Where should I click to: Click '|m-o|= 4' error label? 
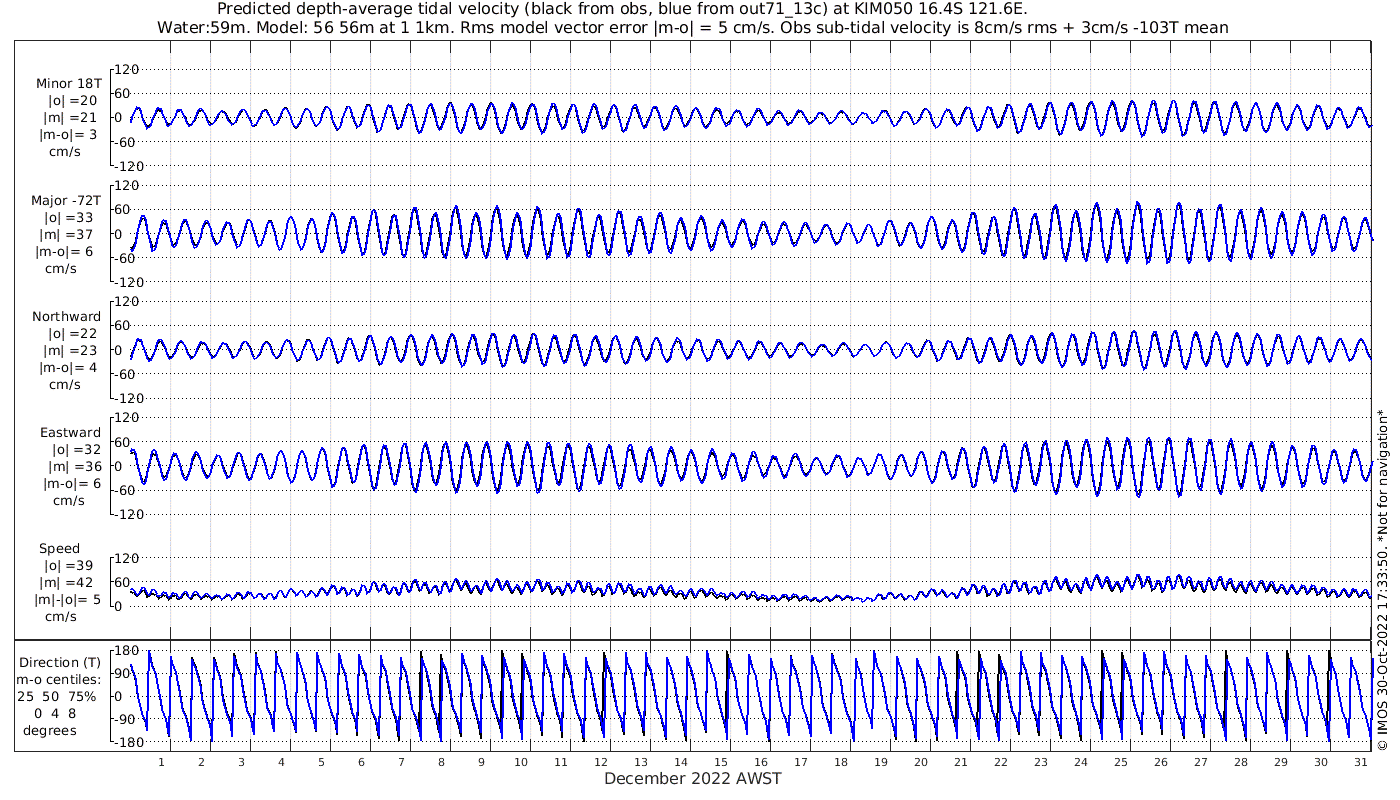(68, 367)
